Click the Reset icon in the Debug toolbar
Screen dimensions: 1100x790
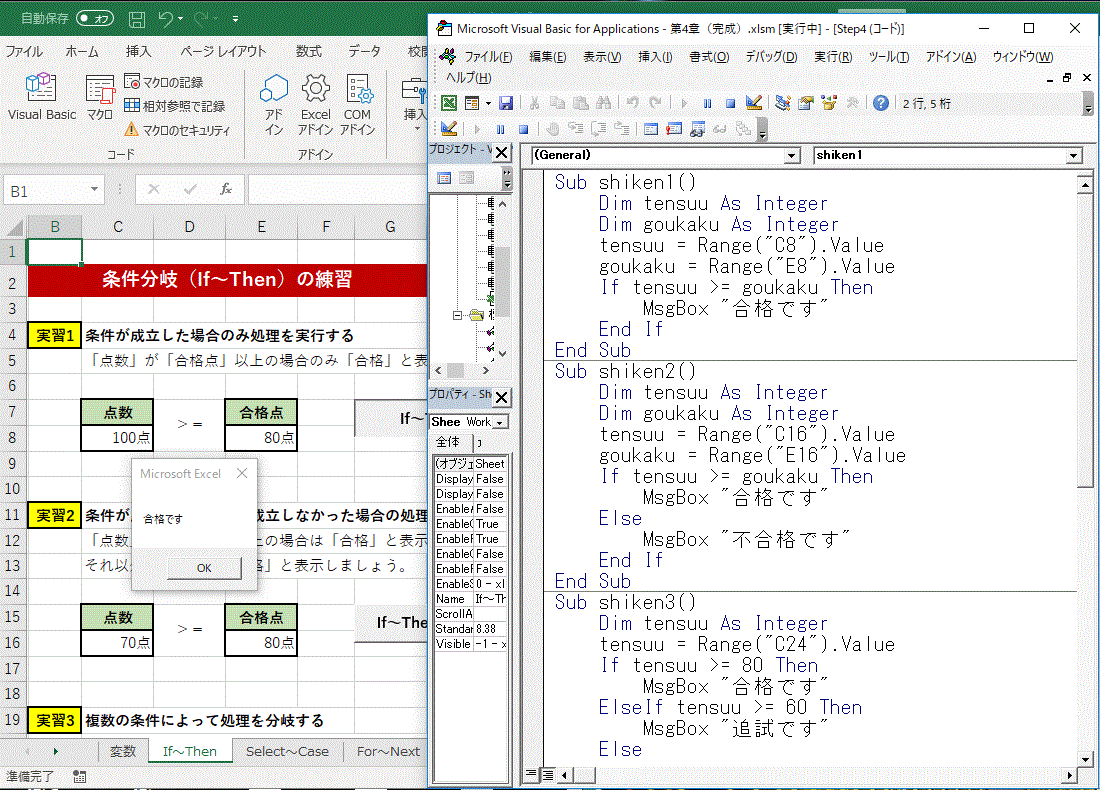point(523,129)
